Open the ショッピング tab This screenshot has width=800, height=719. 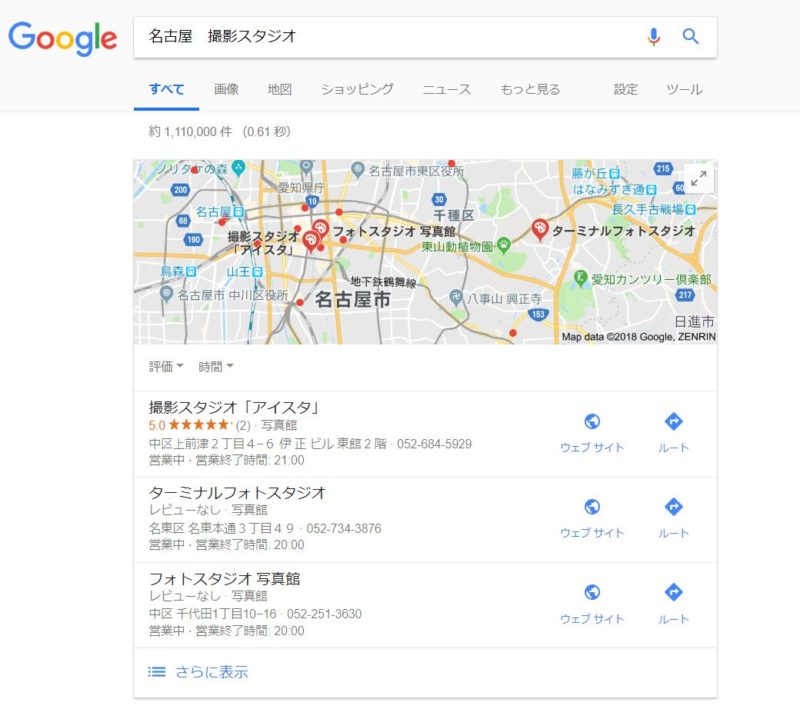[x=357, y=89]
